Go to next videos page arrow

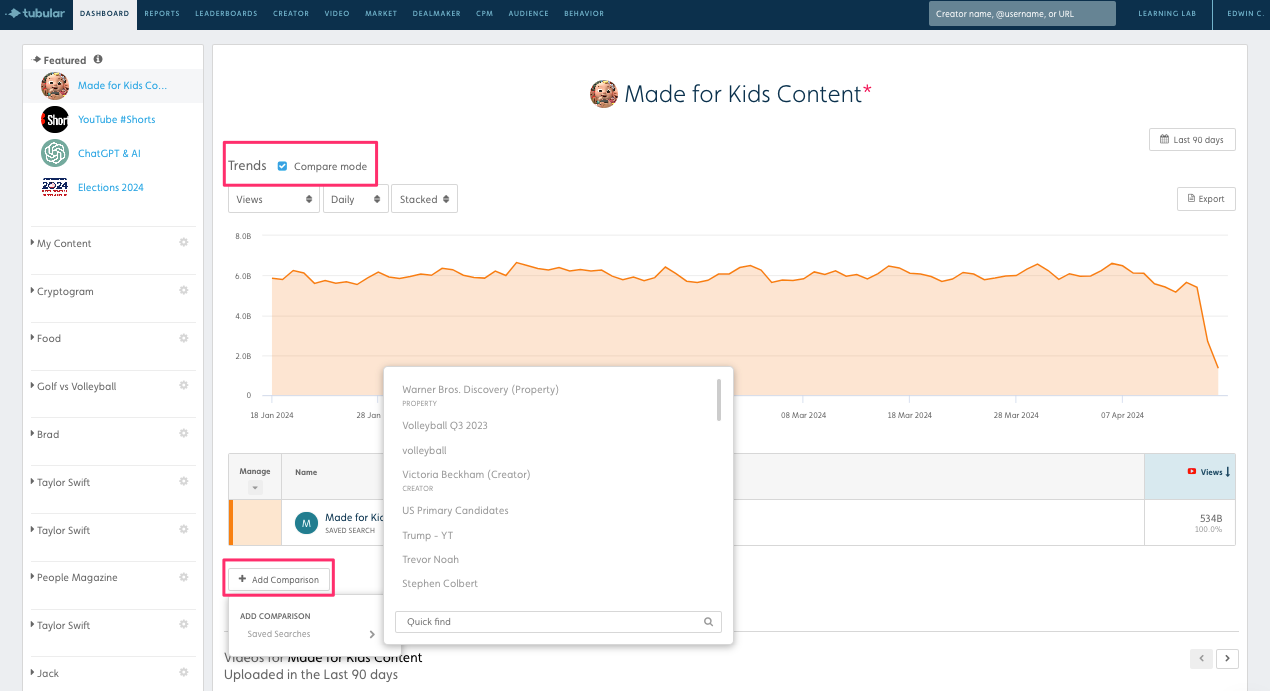1227,659
